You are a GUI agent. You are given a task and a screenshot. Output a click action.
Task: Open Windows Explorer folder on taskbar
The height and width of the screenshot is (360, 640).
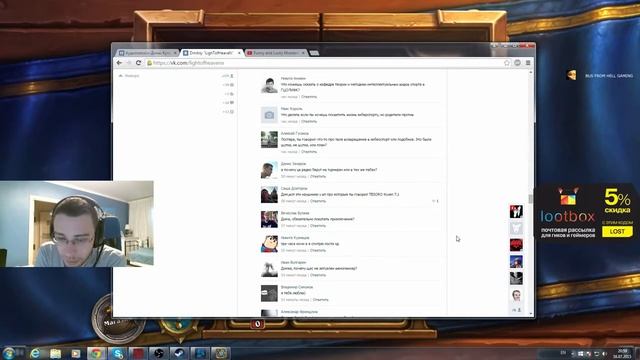pos(56,353)
